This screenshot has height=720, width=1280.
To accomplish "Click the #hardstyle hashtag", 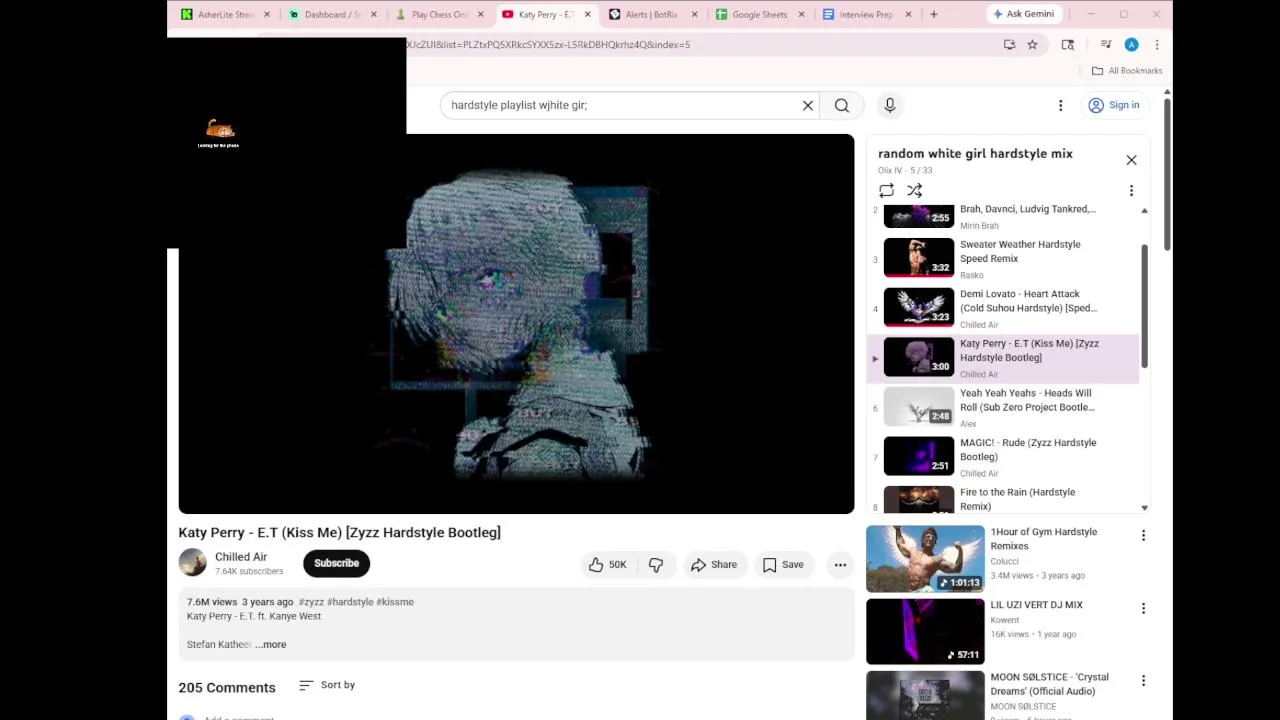I will 350,602.
